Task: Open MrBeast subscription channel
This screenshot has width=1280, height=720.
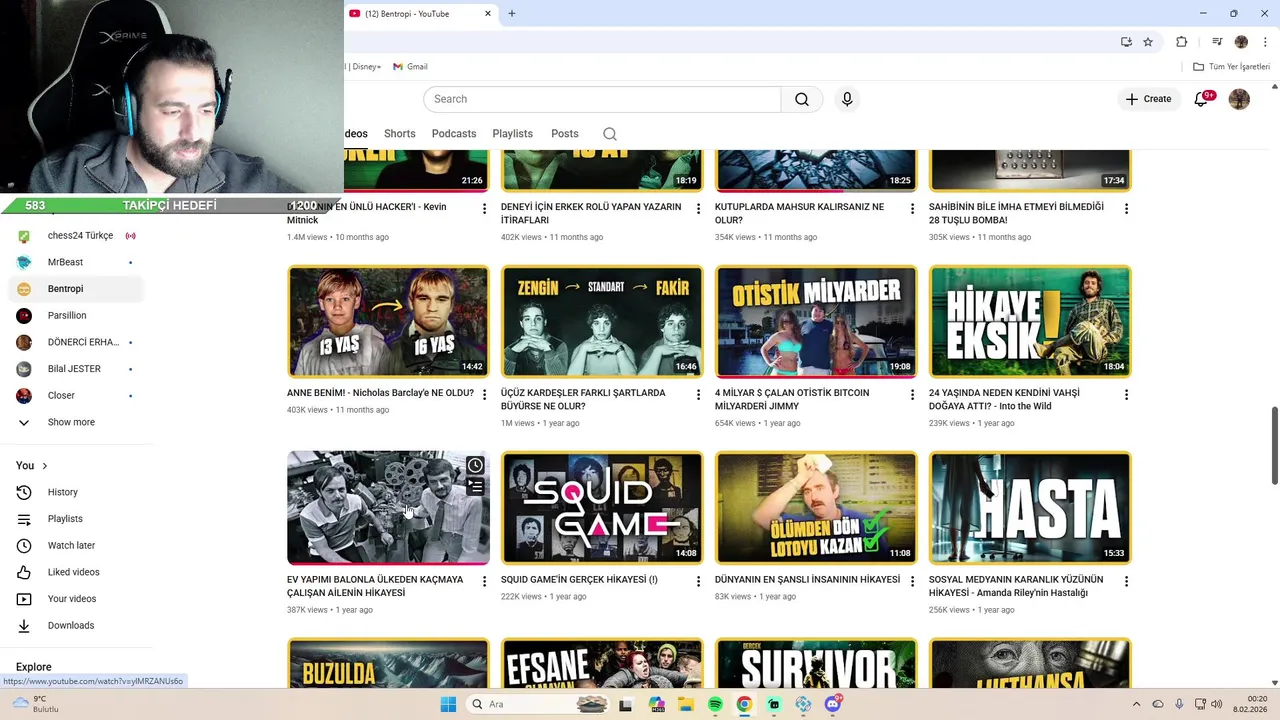Action: (x=75, y=262)
